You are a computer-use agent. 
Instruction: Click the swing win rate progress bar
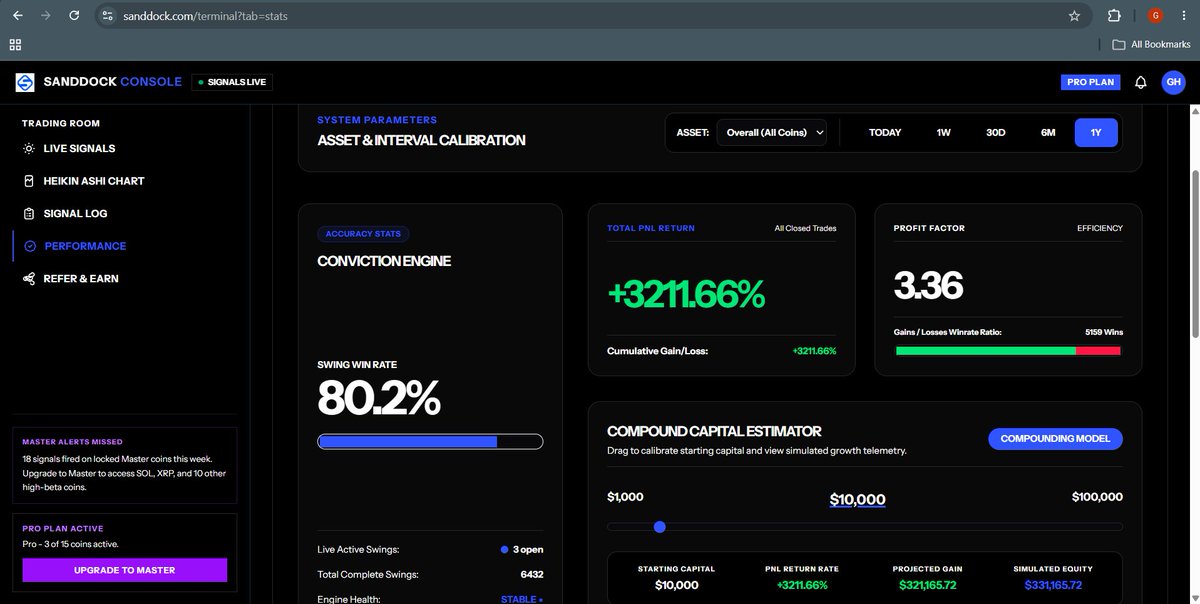point(430,441)
